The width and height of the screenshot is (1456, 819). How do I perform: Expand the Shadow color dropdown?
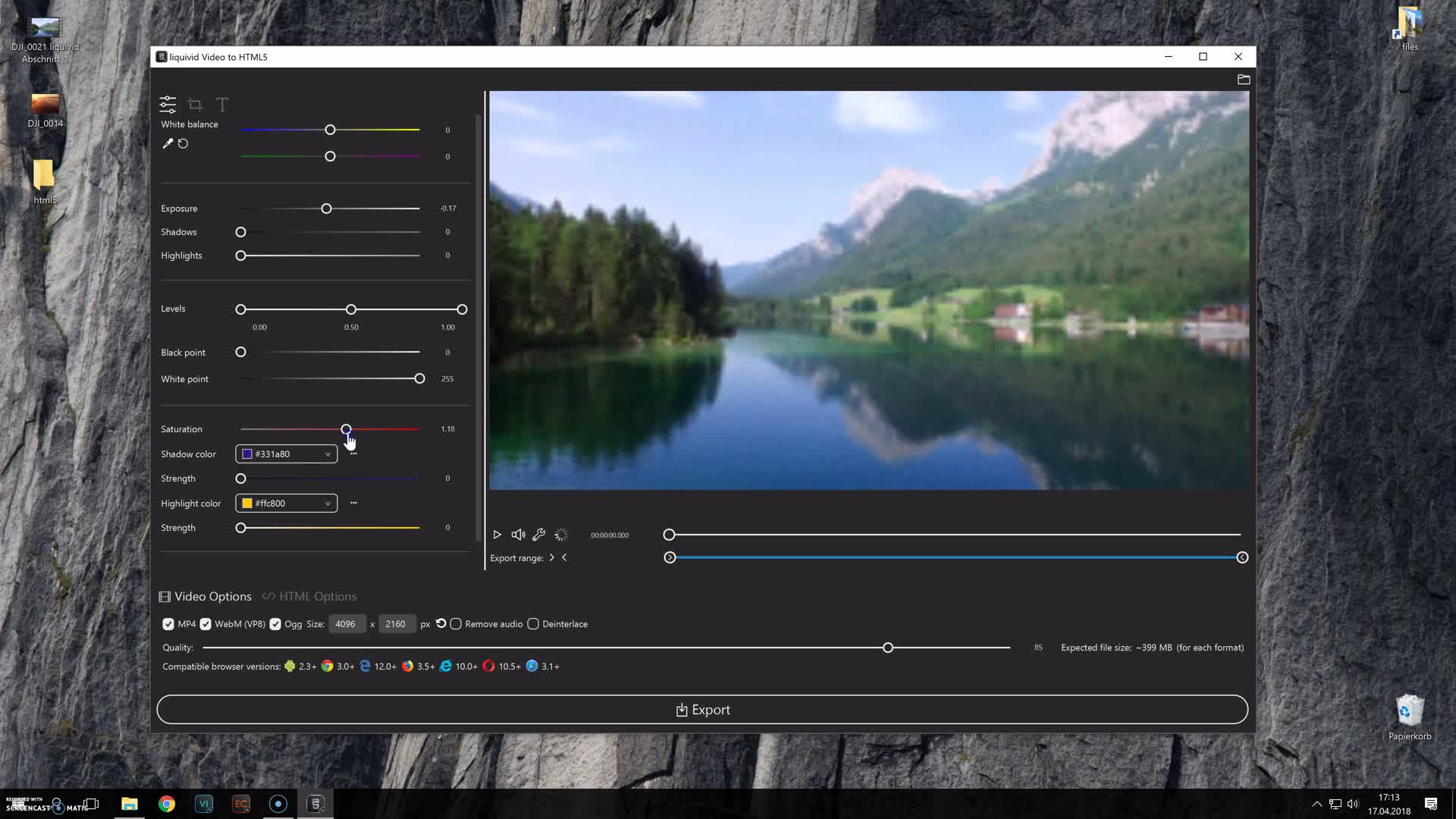[x=328, y=454]
